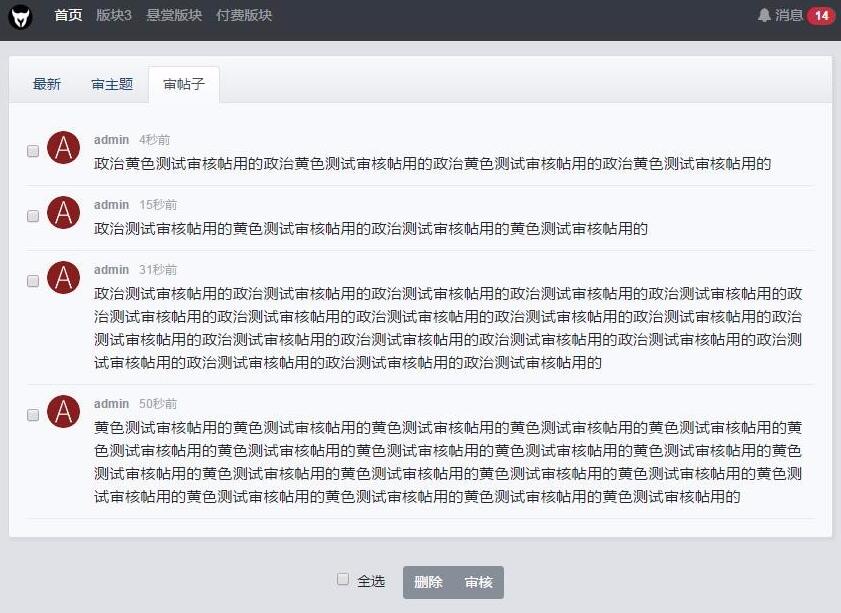Viewport: 841px width, 613px height.
Task: Click admin avatar on the 4秒前 post
Action: (63, 147)
